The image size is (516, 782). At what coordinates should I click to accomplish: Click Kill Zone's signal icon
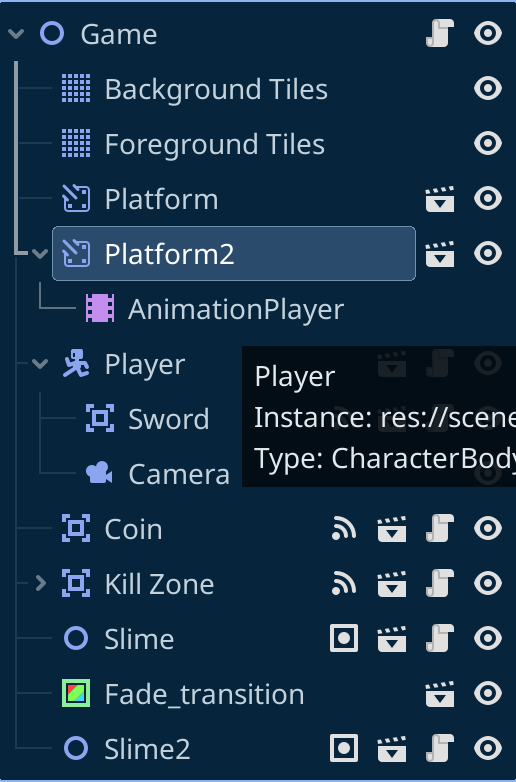tap(344, 584)
